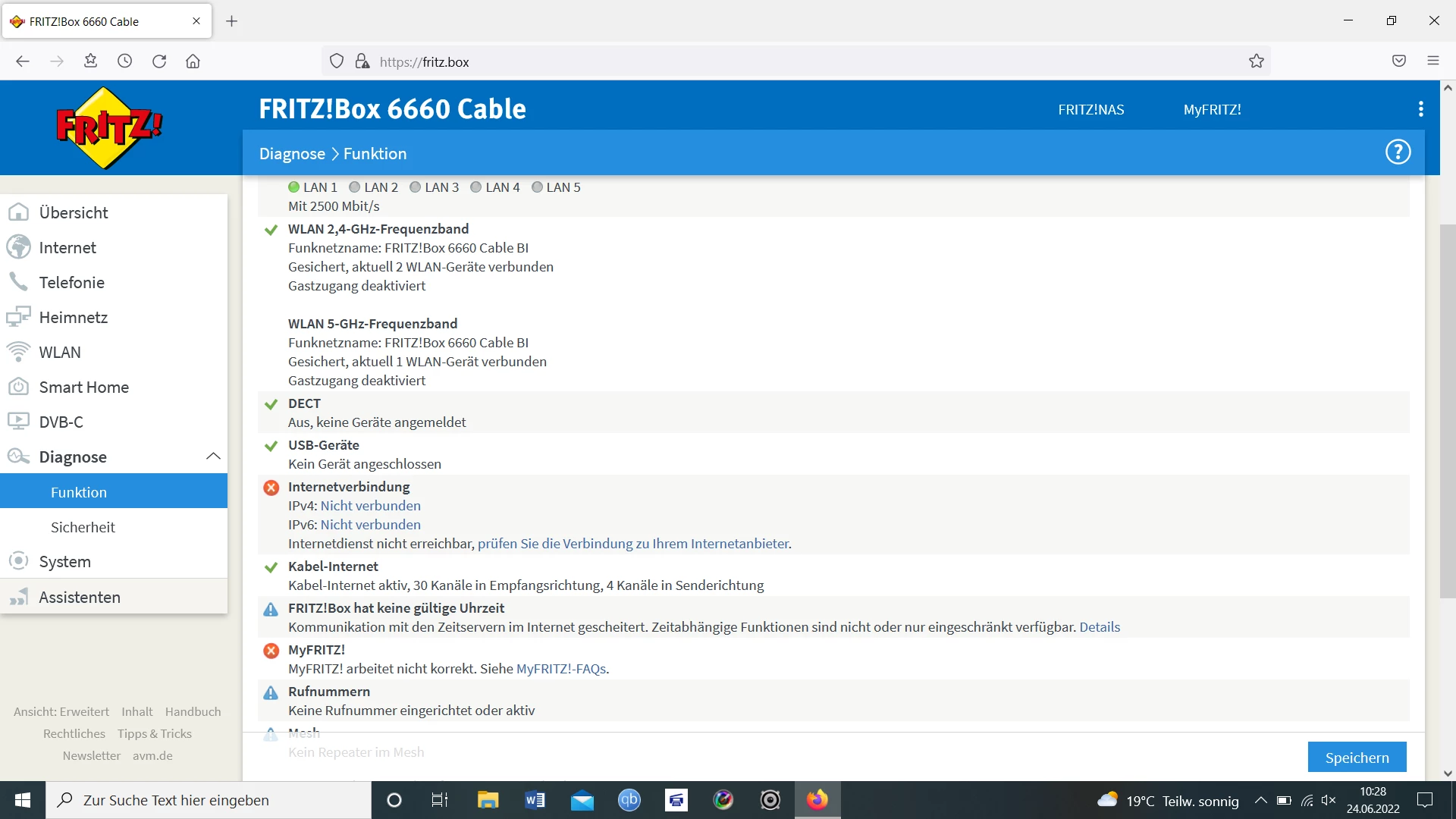
Task: Click the DVB-C monitor icon
Action: click(18, 422)
